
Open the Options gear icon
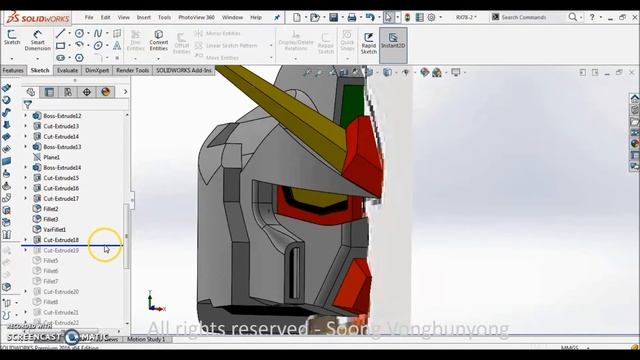click(431, 17)
